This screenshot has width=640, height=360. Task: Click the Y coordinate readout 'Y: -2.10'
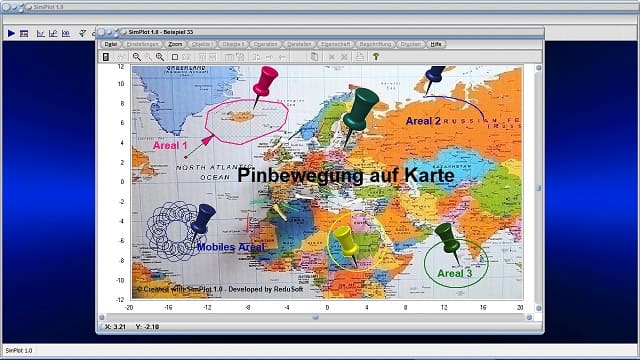[147, 327]
